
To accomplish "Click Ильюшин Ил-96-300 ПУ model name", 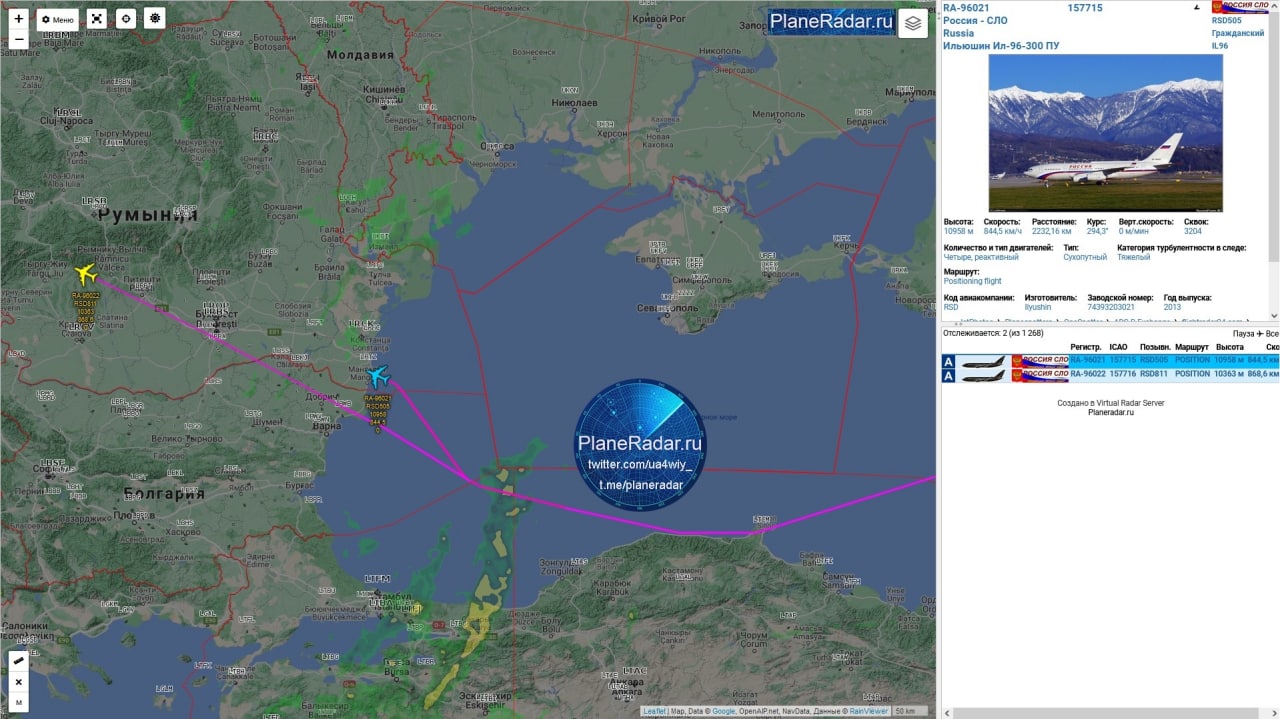I will click(1001, 46).
